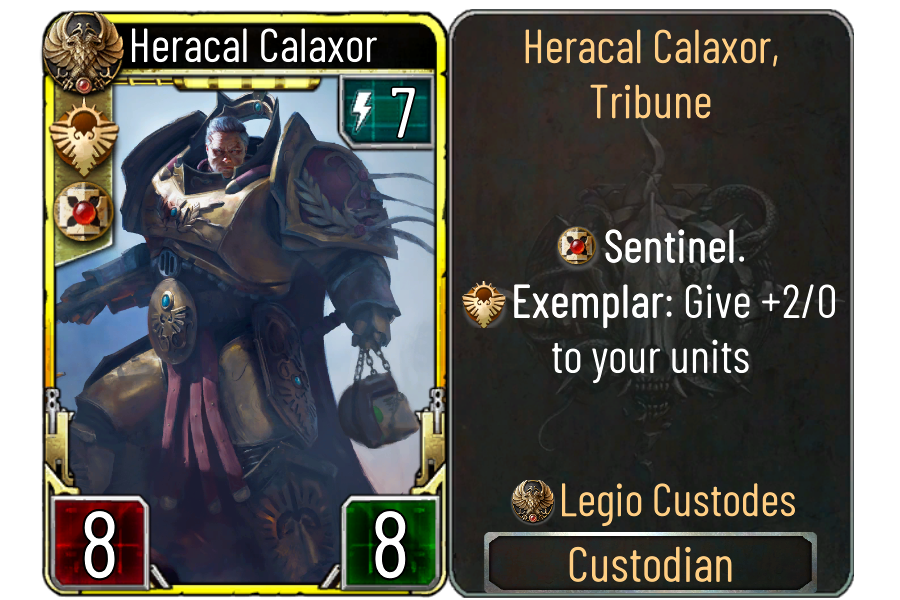Screen dimensions: 900x600
Task: Click the Heracal Calaxor, Tribune heading
Action: pos(651,75)
